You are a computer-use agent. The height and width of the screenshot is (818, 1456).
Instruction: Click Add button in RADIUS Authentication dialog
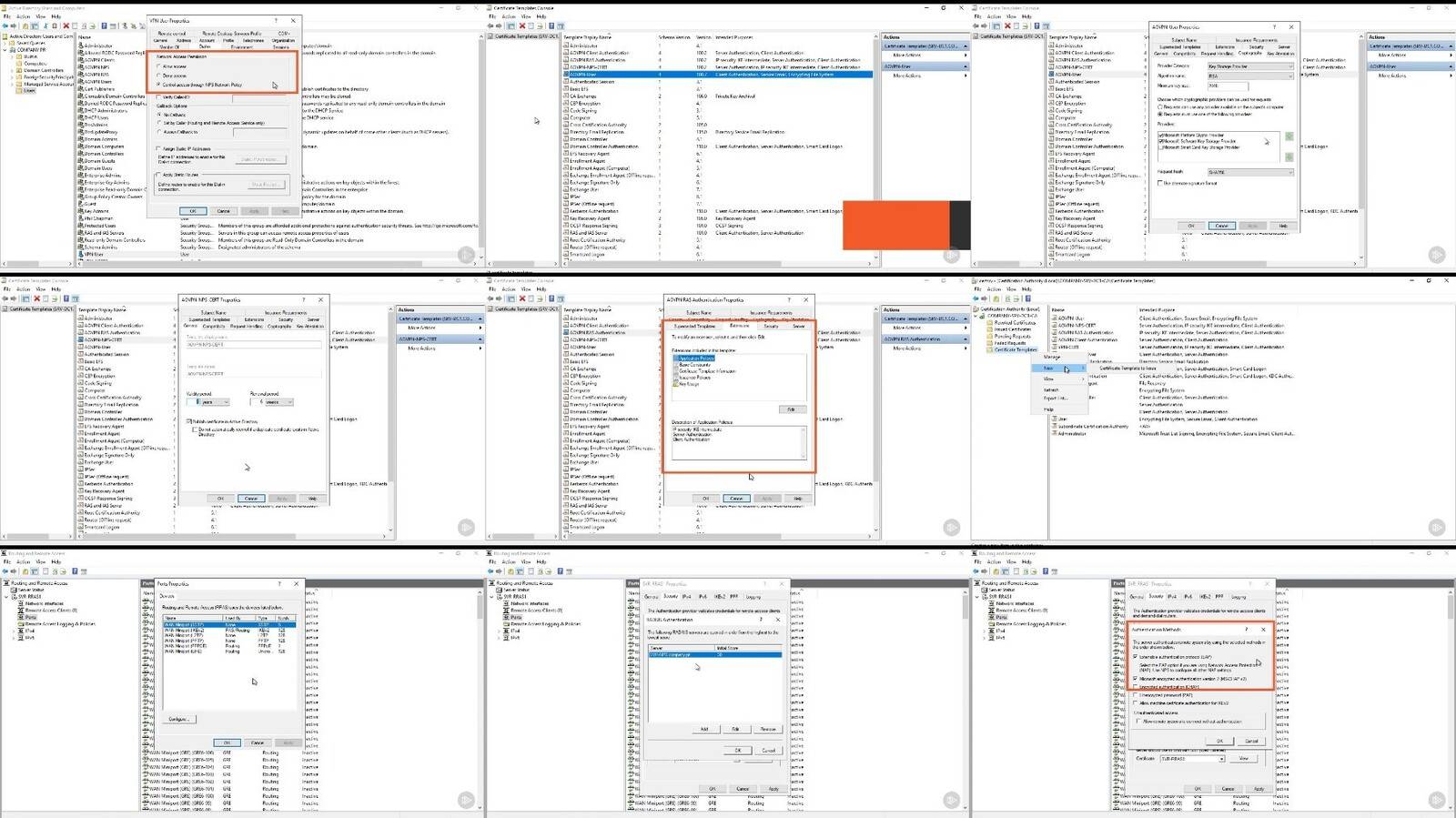[x=704, y=729]
